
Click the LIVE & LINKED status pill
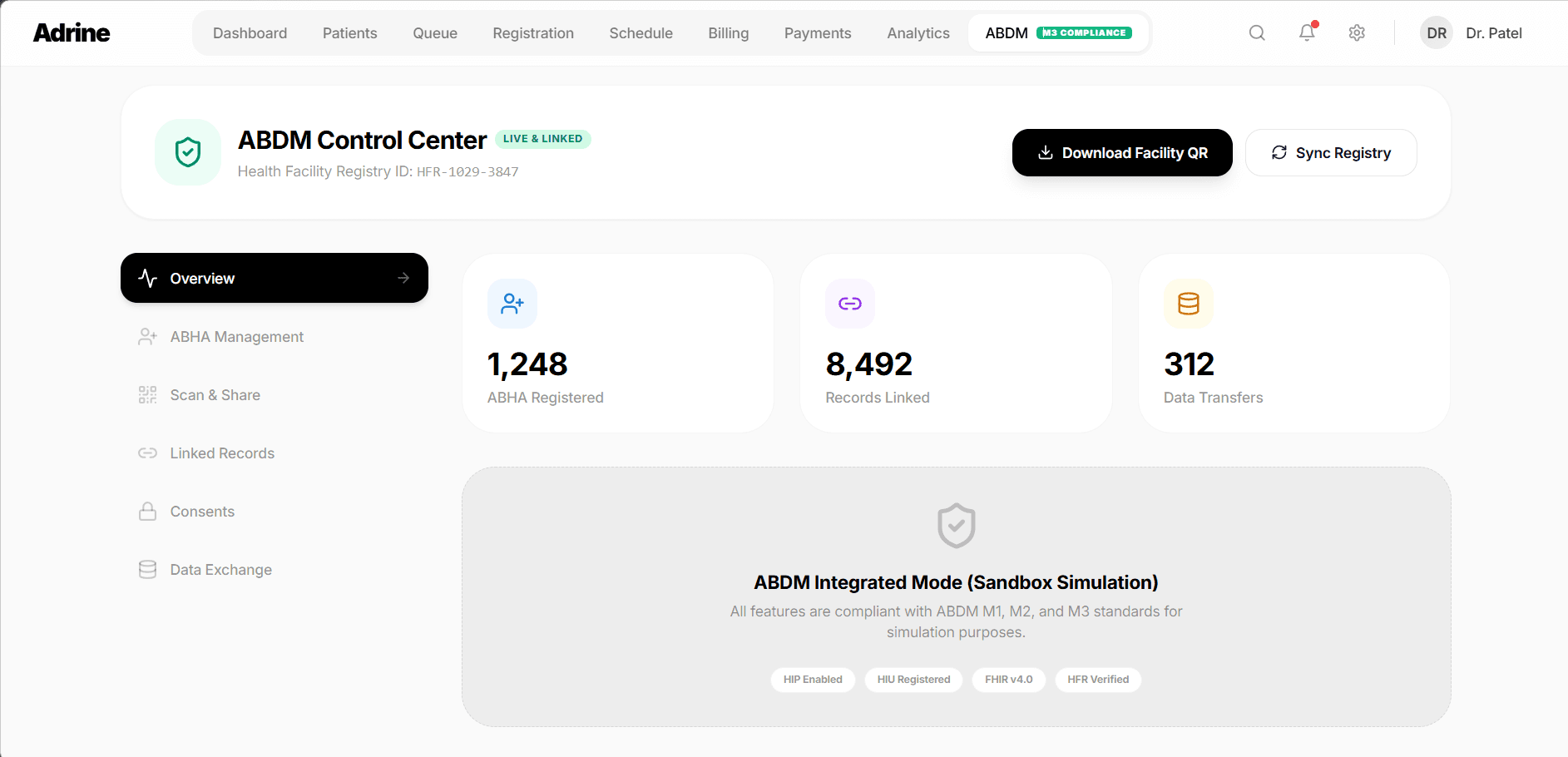pyautogui.click(x=543, y=139)
